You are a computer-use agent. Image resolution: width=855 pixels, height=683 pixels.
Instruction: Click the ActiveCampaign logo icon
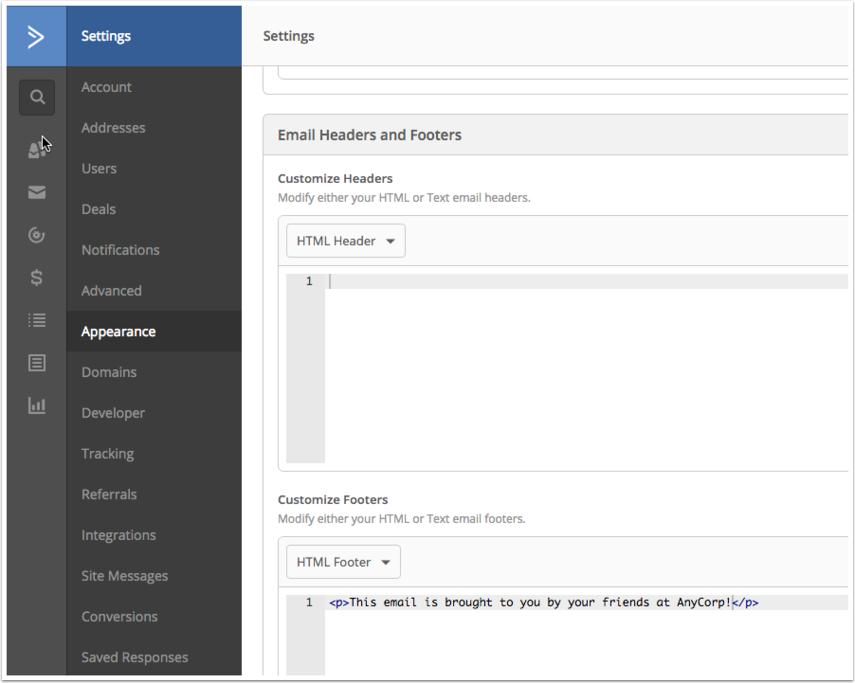[x=36, y=37]
